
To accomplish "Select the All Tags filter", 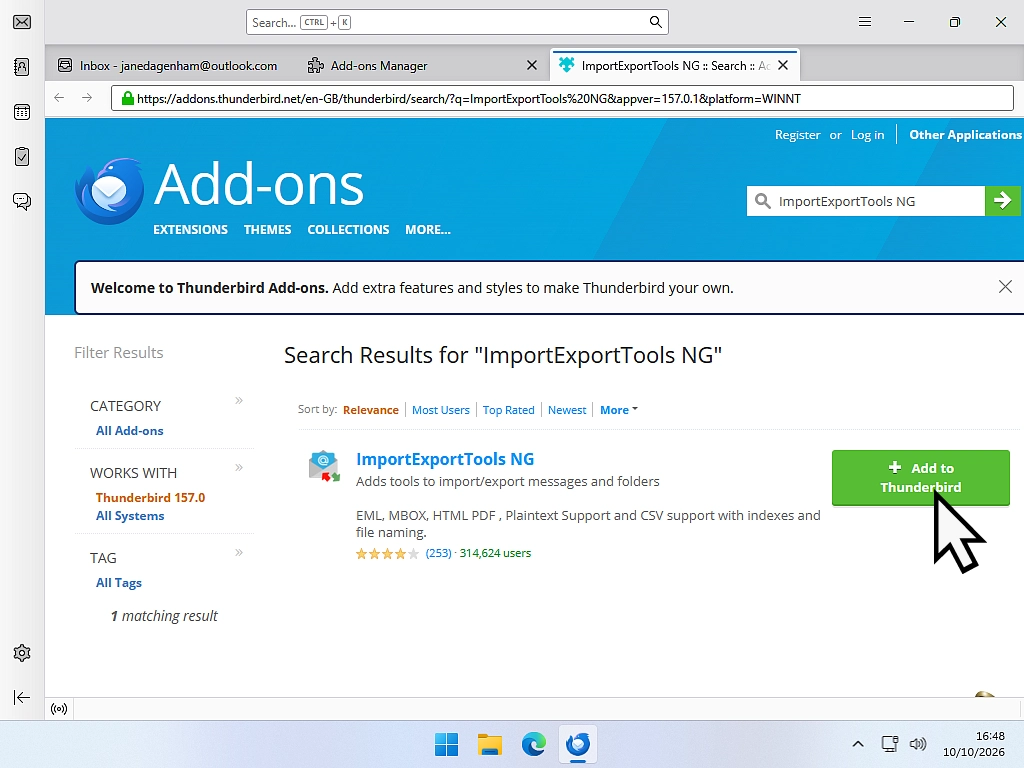I will click(119, 583).
